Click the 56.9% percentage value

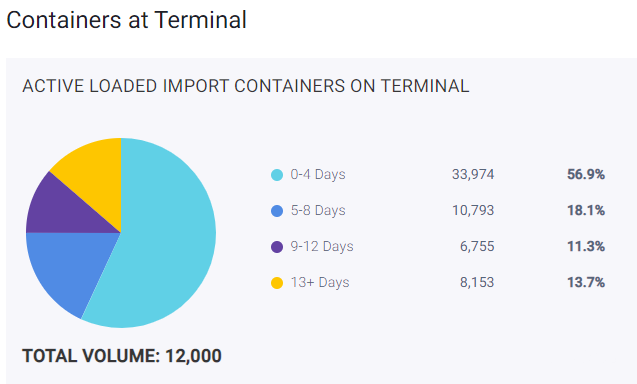586,175
